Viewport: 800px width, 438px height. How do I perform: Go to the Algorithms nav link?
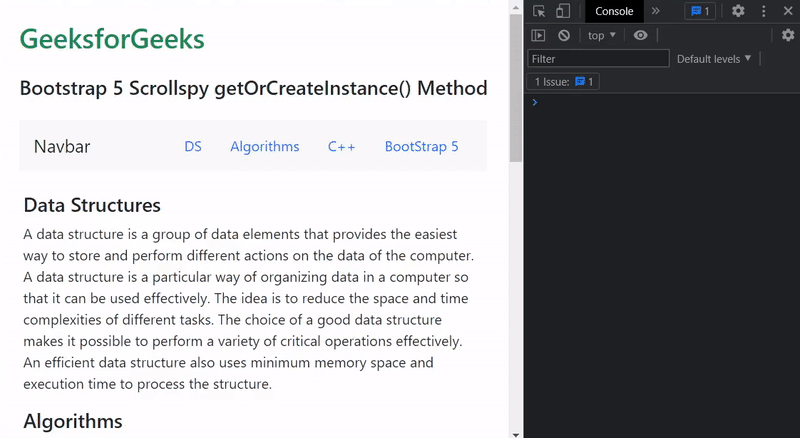(x=264, y=147)
